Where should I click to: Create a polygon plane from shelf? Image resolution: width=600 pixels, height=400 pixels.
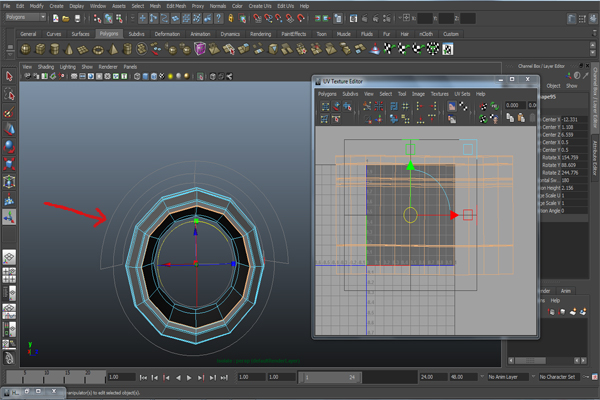pyautogui.click(x=83, y=49)
